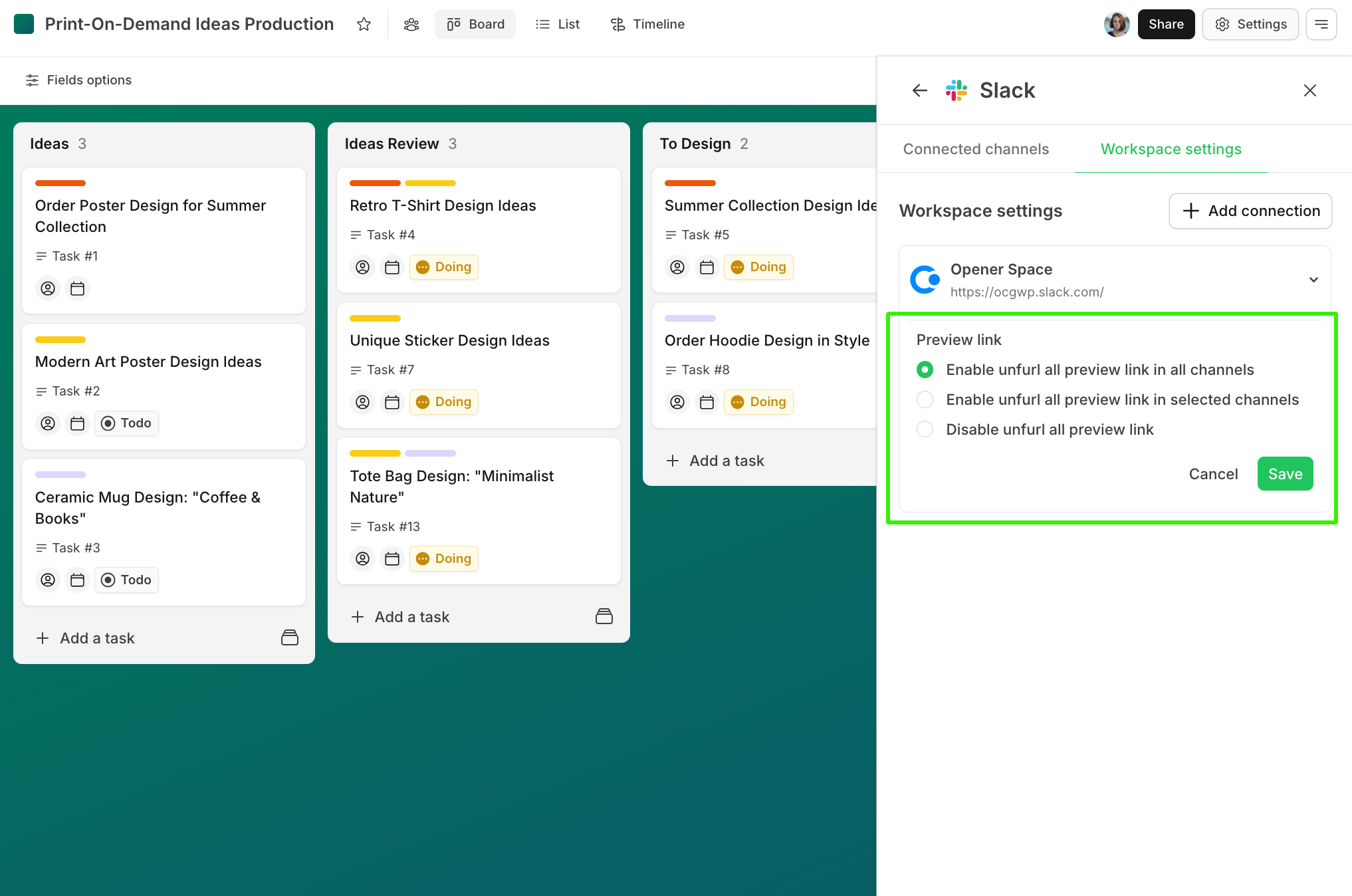Open stacked cards icon in Ideas column
The image size is (1352, 896).
(290, 638)
